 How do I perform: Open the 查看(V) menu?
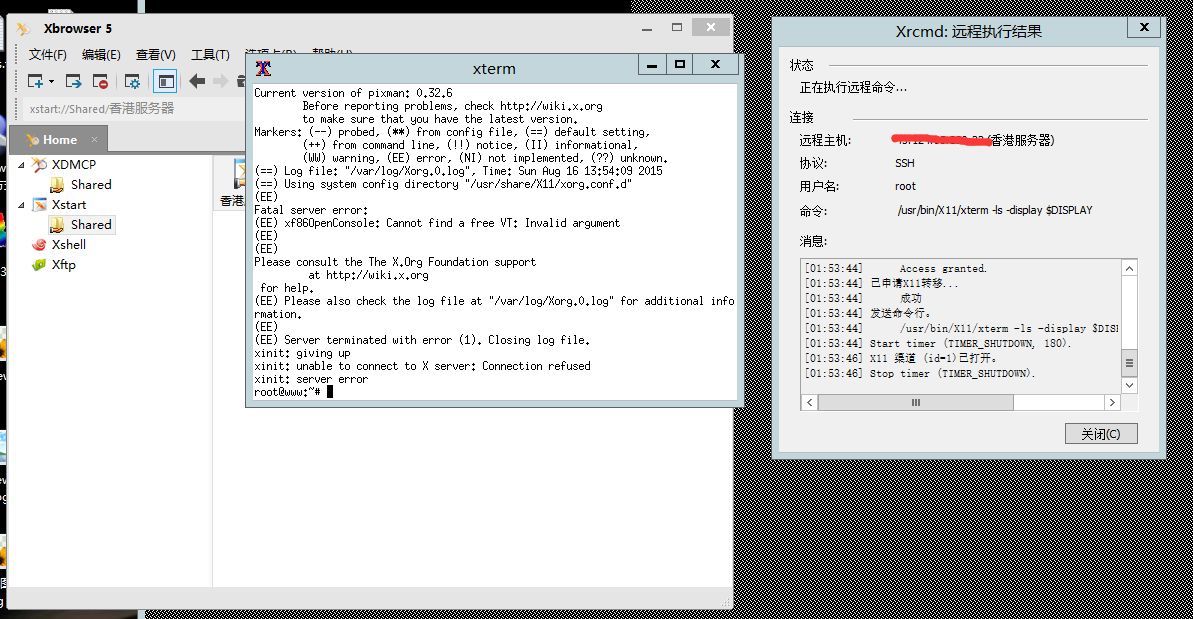pyautogui.click(x=155, y=55)
